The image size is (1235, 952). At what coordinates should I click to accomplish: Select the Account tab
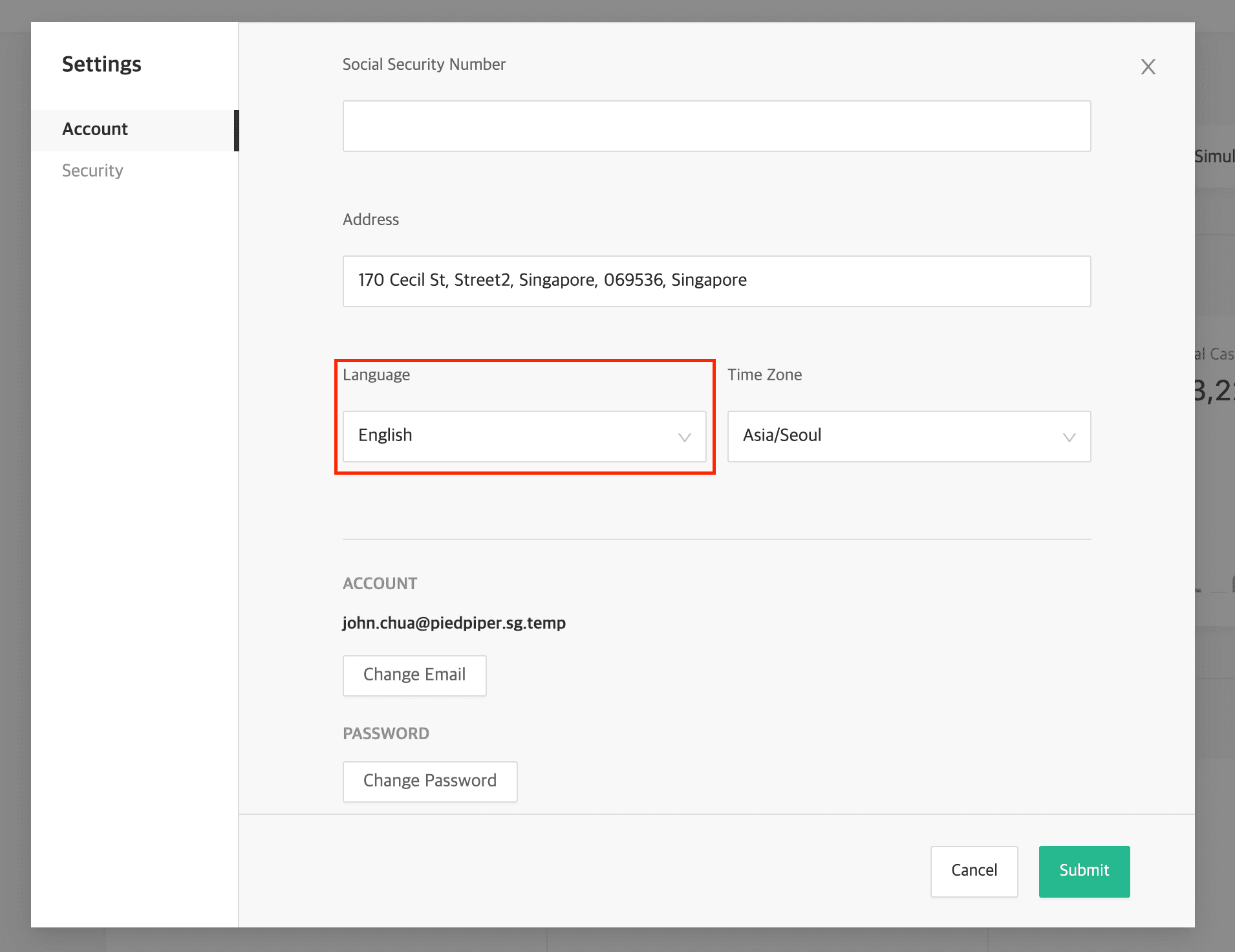pyautogui.click(x=94, y=129)
